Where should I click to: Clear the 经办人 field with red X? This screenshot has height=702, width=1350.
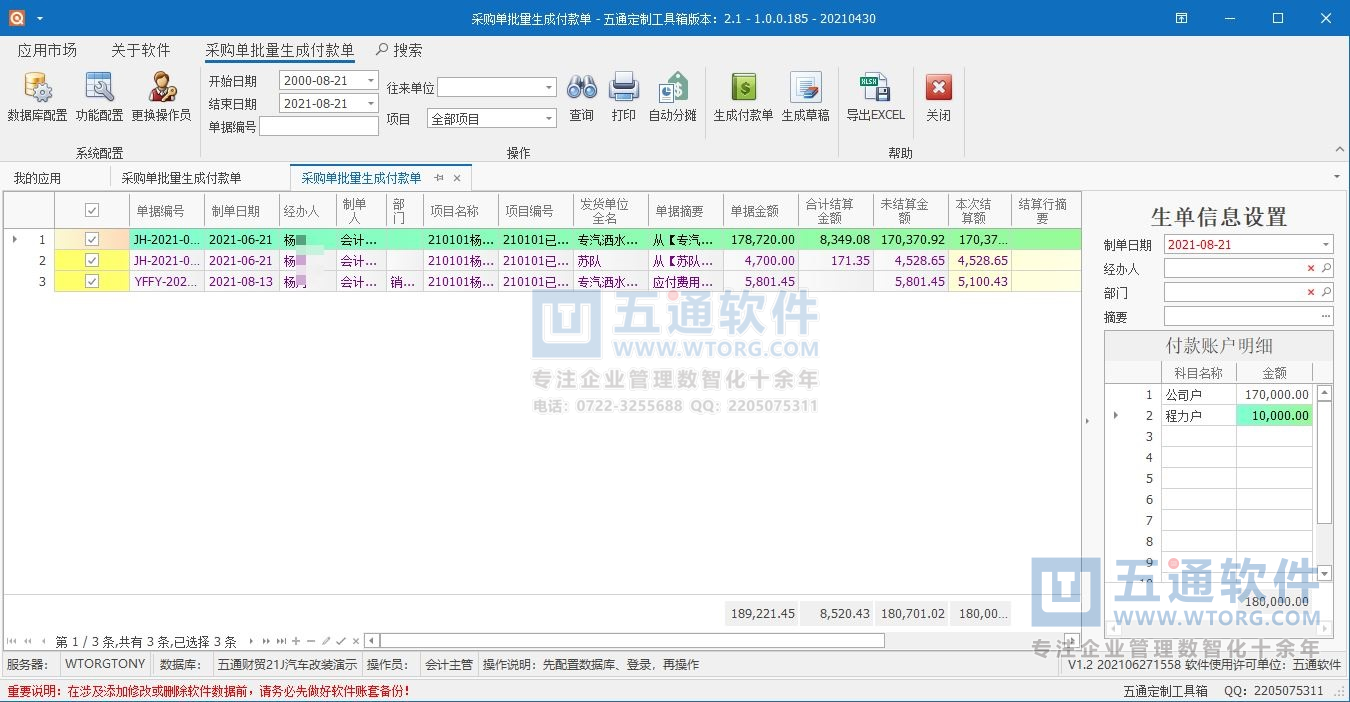point(1311,269)
